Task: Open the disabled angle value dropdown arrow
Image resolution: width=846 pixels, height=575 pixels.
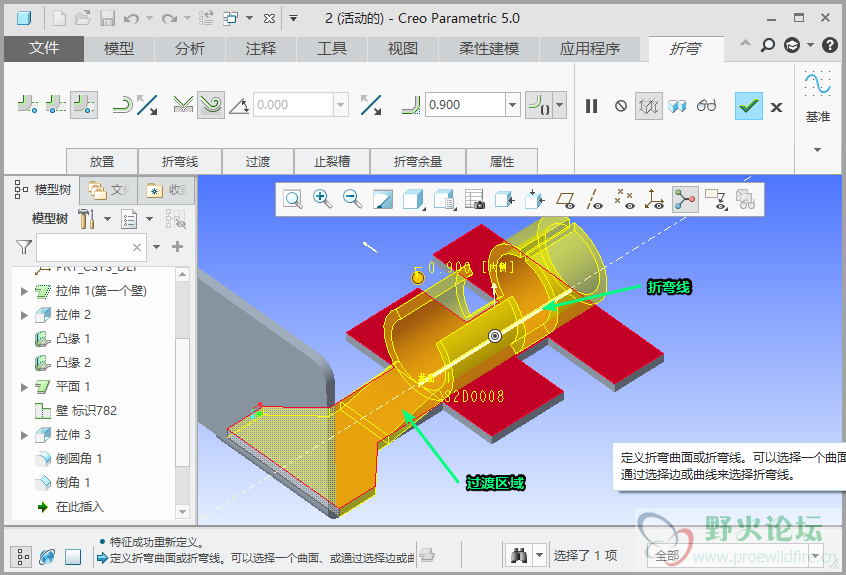Action: 340,105
